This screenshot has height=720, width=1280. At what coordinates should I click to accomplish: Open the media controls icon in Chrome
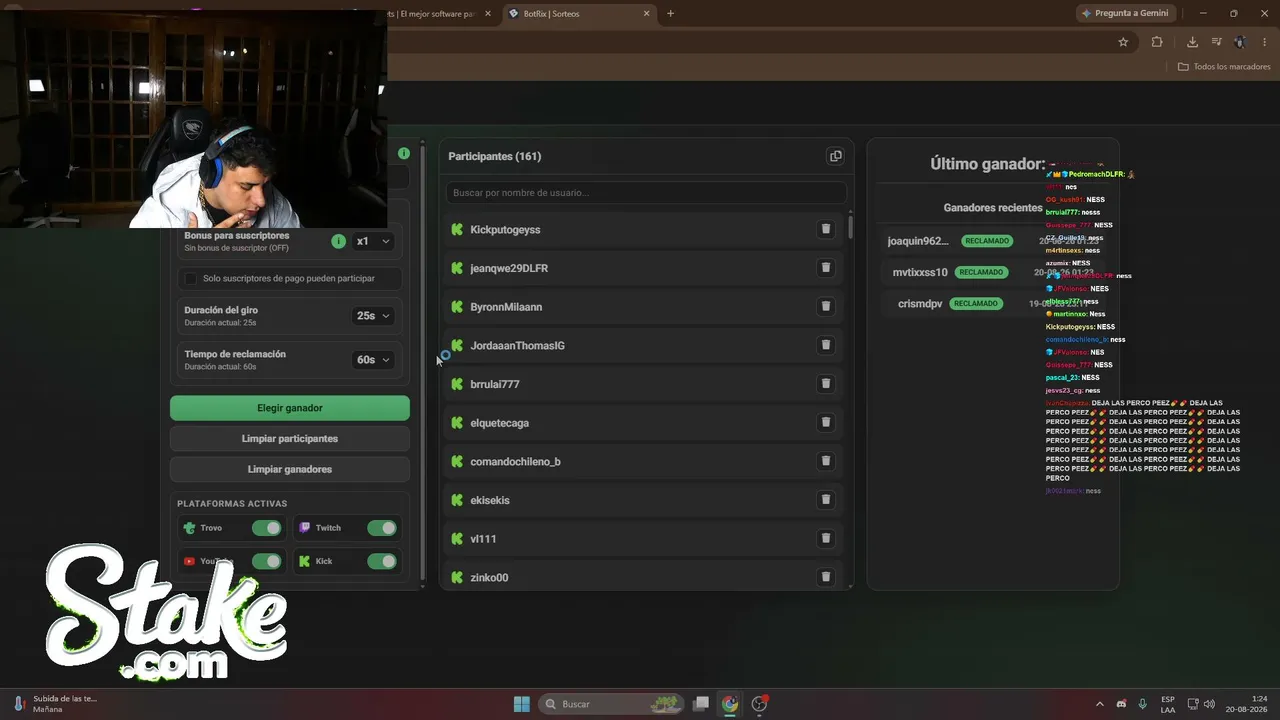[x=1216, y=42]
